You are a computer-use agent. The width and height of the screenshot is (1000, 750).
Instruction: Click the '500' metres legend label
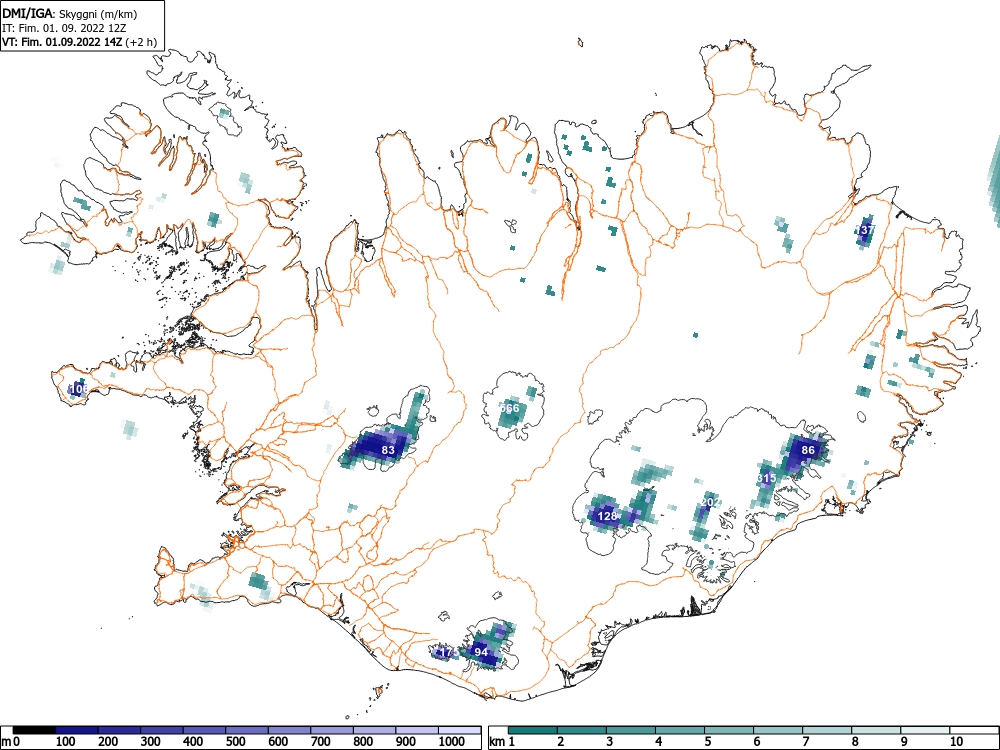236,742
